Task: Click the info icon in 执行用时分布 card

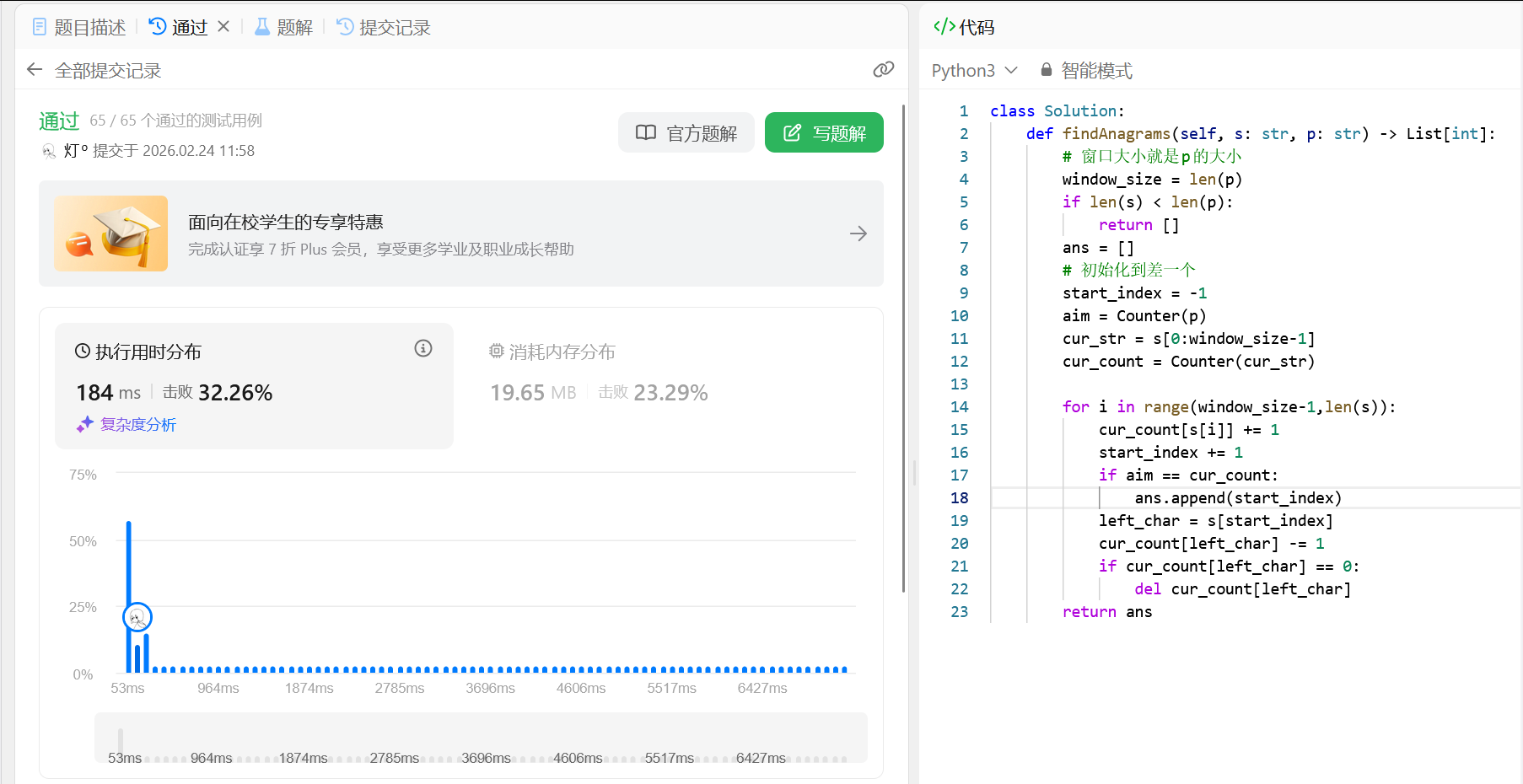Action: click(423, 348)
